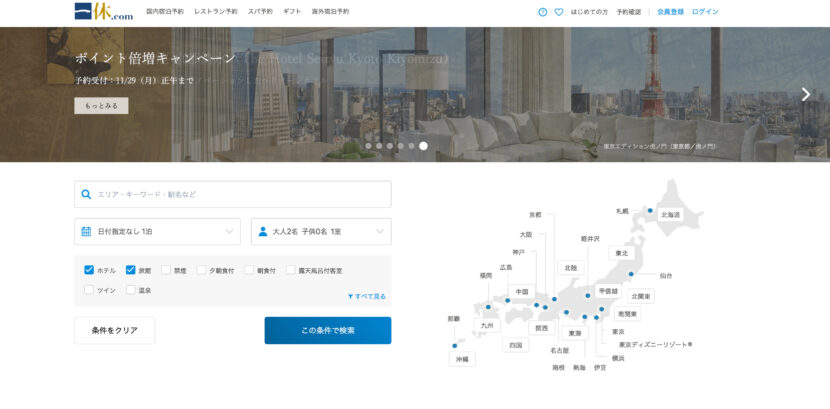Image resolution: width=830 pixels, height=409 pixels.
Task: Click the 横浜 map label
Action: click(x=618, y=358)
